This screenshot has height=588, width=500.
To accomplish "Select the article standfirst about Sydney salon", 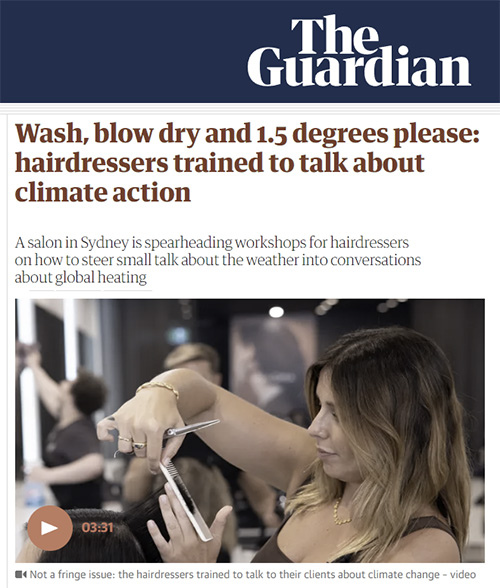I will click(218, 260).
